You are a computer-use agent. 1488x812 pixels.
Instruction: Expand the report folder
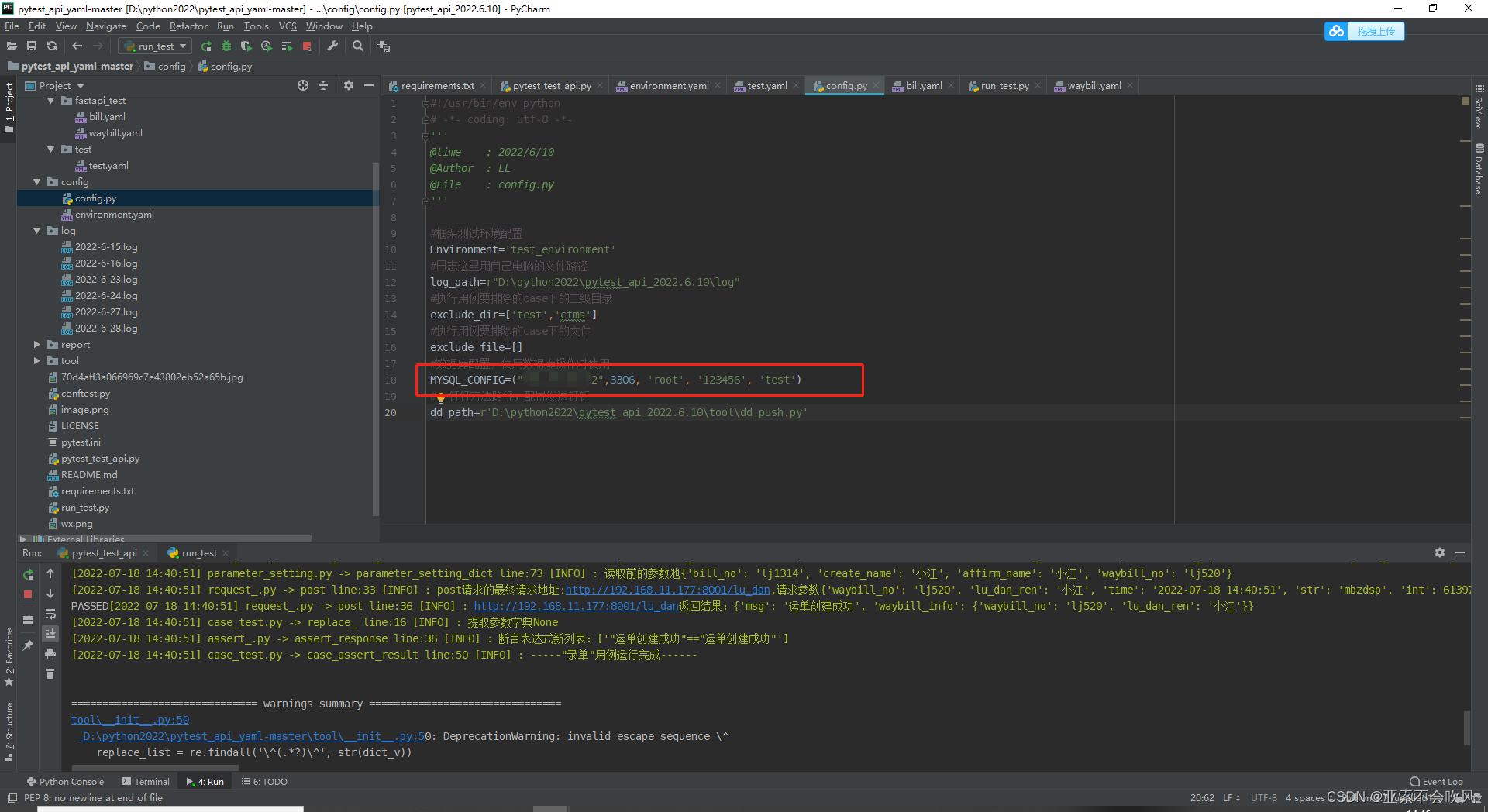37,345
